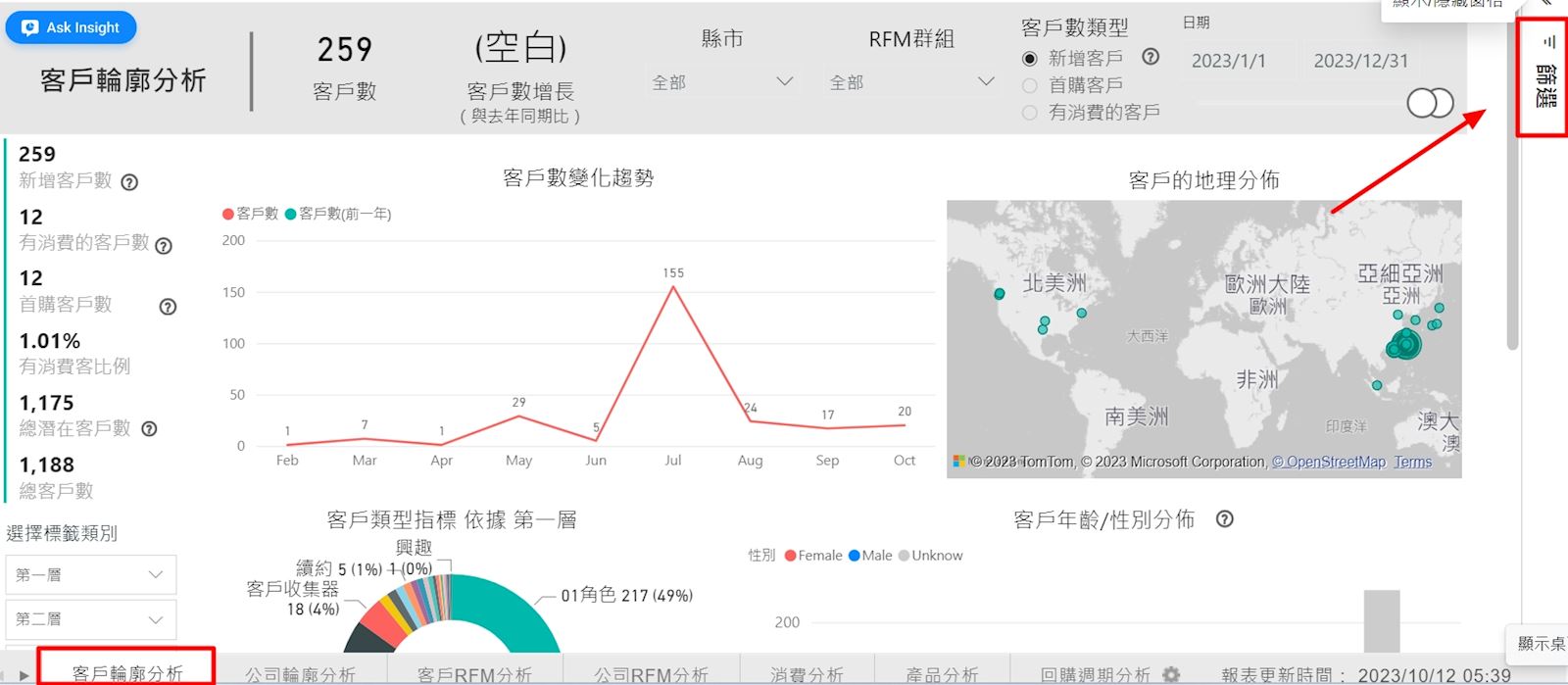Switch to the 公司RFM分析 tab
Image resolution: width=1568 pixels, height=685 pixels.
(x=651, y=674)
